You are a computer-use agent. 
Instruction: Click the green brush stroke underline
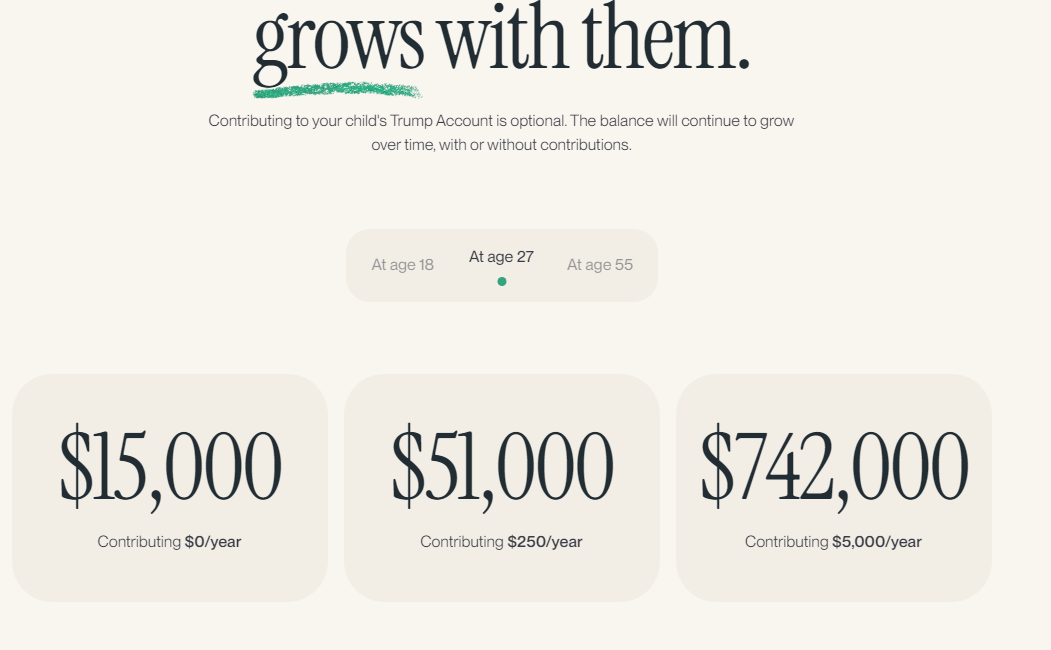point(337,91)
